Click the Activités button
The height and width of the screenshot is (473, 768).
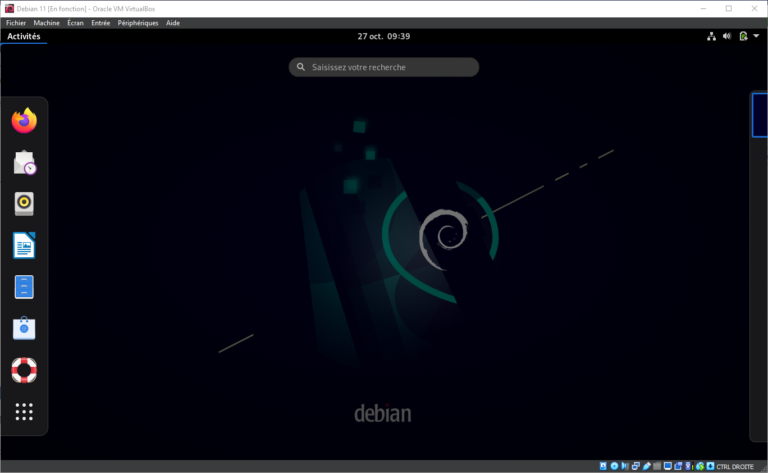click(24, 36)
